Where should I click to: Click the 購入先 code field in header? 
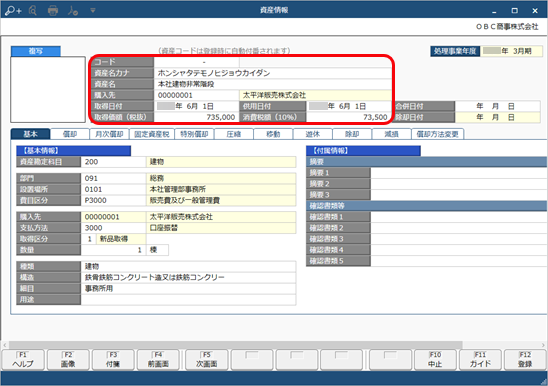(x=196, y=95)
